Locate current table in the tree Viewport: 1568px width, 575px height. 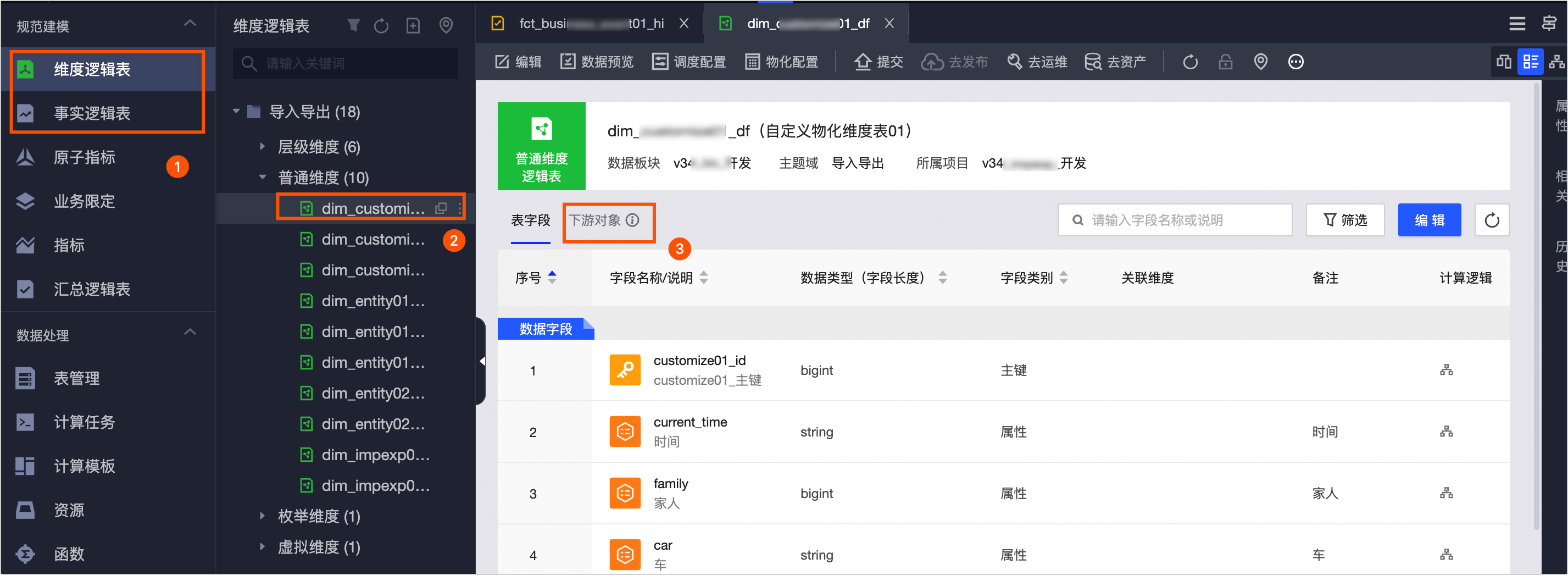446,26
